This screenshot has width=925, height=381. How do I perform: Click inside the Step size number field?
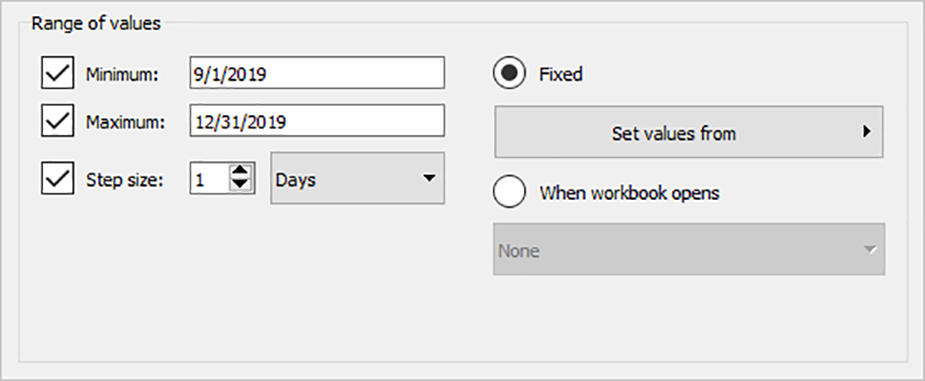pyautogui.click(x=209, y=179)
